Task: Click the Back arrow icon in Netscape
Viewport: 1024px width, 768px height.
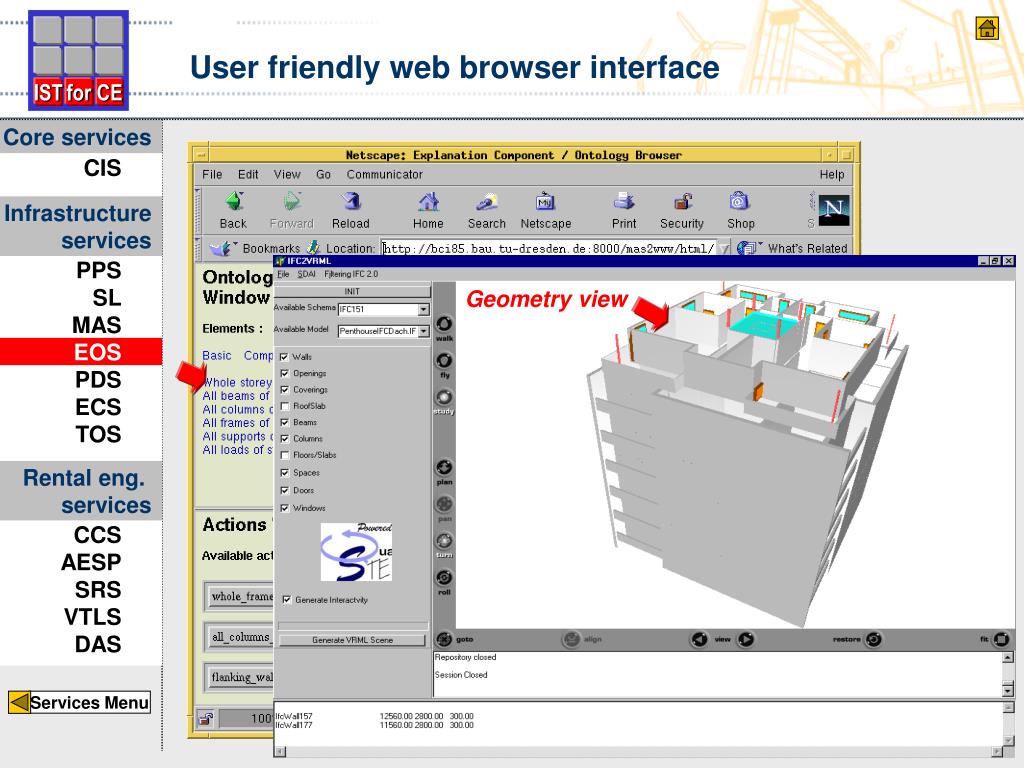Action: [233, 201]
